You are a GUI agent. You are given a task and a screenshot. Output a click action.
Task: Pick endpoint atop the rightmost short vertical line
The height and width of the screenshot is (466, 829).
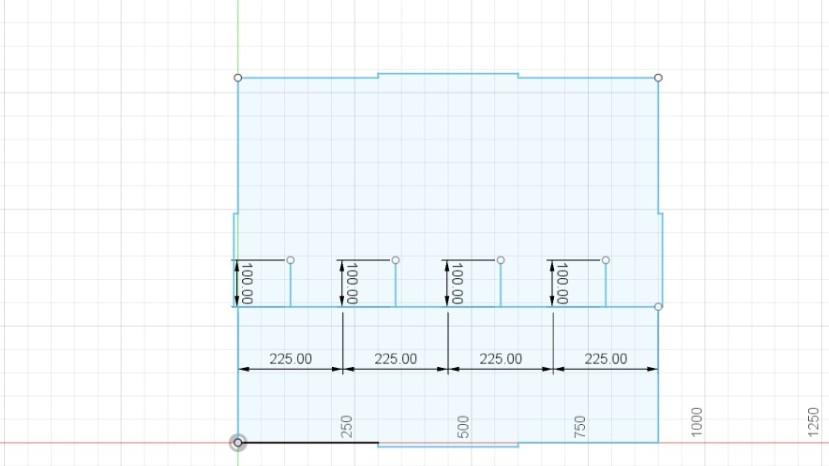tap(606, 260)
